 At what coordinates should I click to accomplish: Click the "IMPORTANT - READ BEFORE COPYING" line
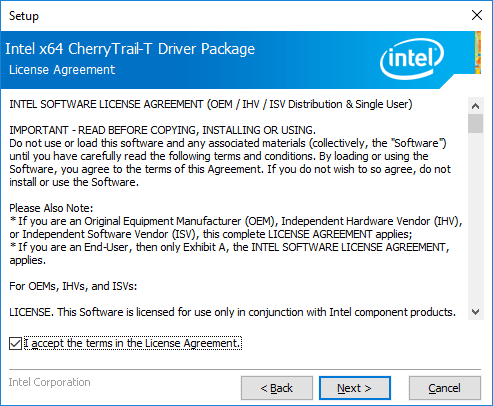[162, 130]
